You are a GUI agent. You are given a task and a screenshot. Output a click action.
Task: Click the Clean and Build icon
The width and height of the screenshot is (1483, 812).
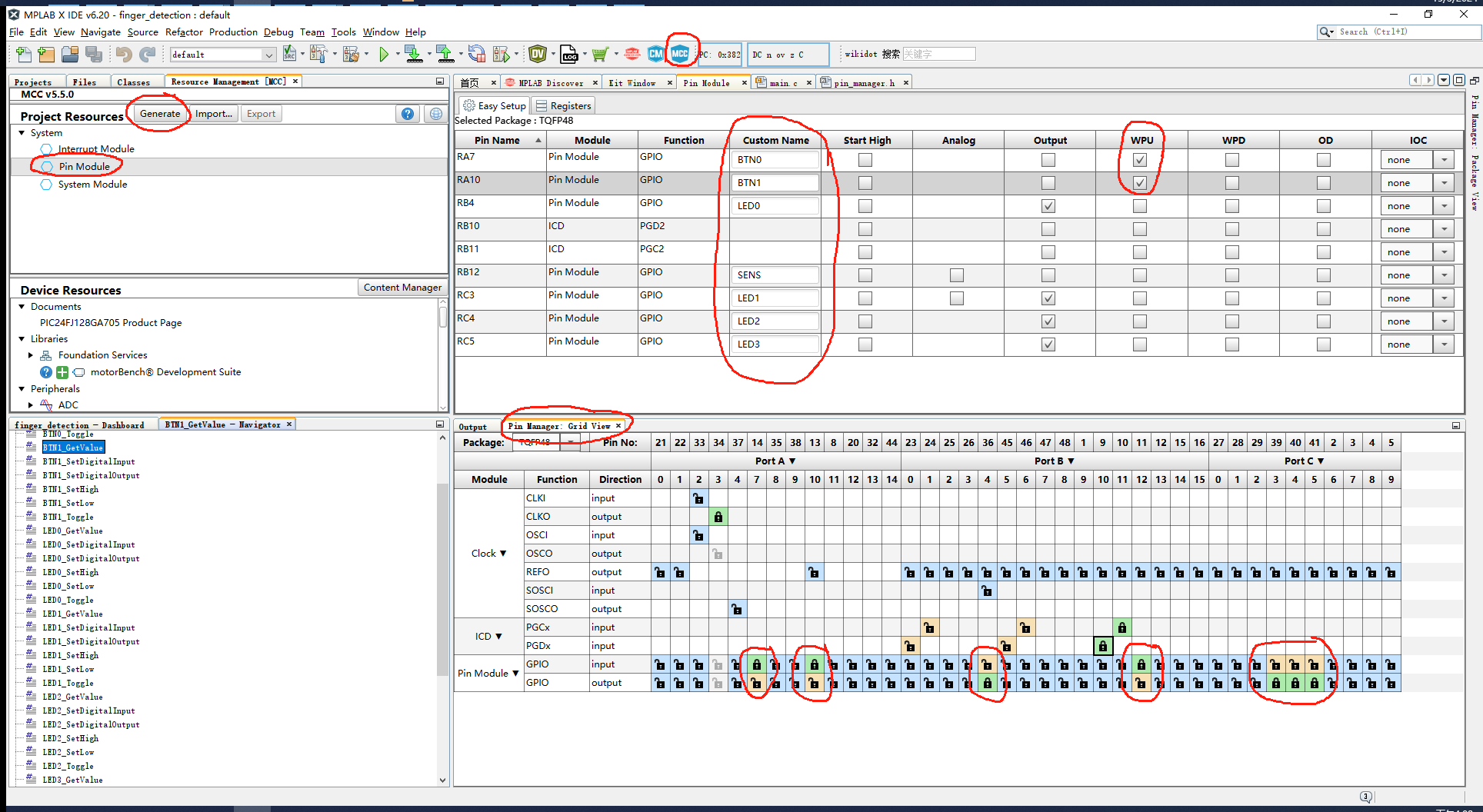coord(351,54)
